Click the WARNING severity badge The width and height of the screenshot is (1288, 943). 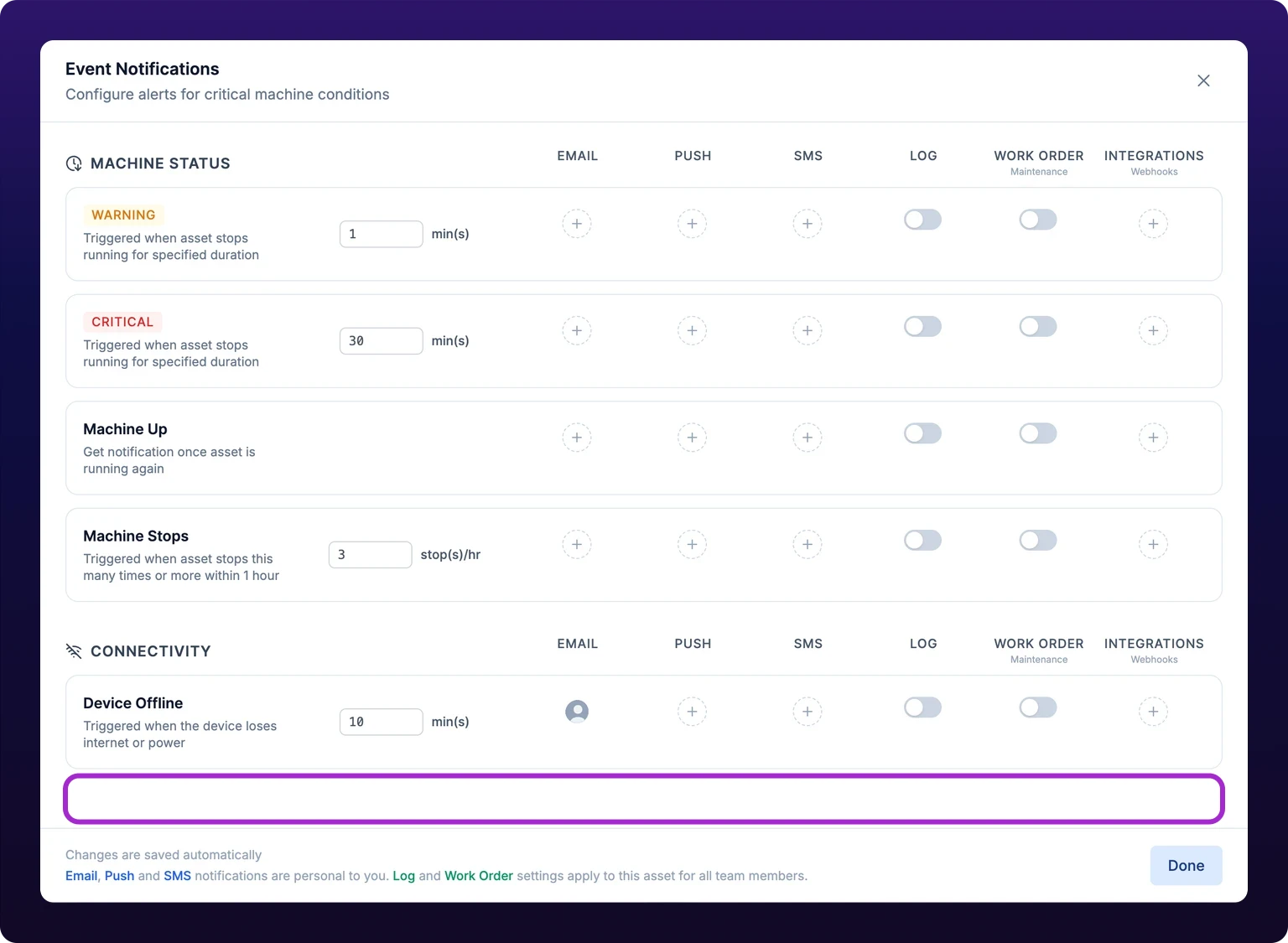(x=123, y=215)
